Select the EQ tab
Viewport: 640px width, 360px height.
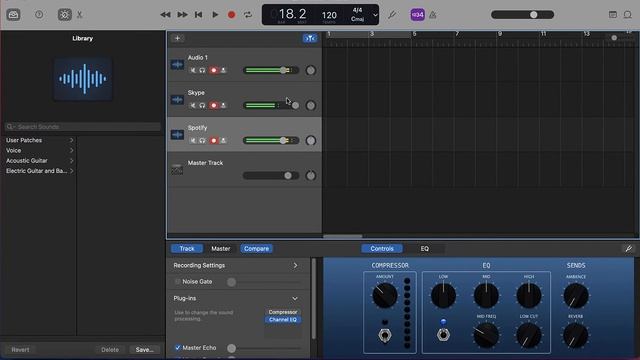(x=424, y=249)
